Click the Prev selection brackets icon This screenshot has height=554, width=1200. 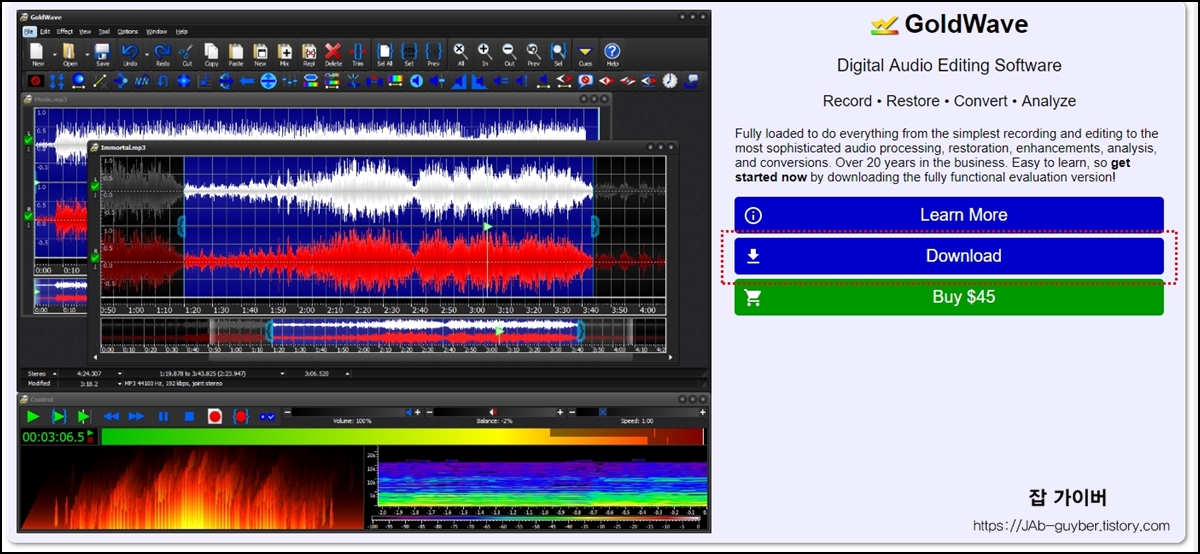(433, 52)
